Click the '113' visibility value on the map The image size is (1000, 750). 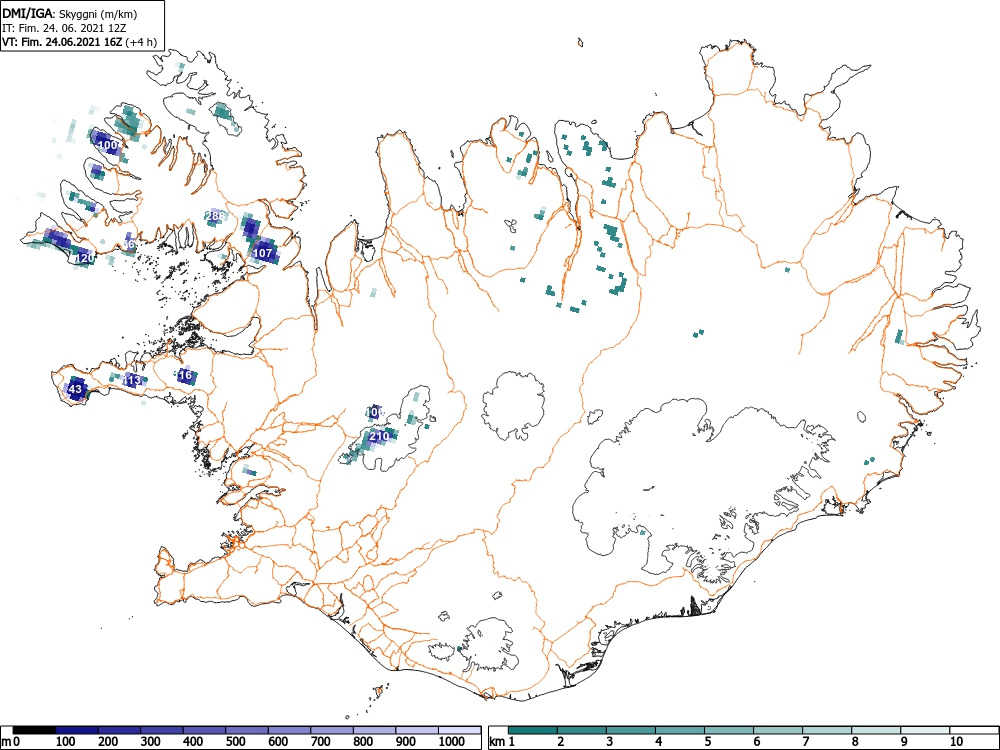132,381
